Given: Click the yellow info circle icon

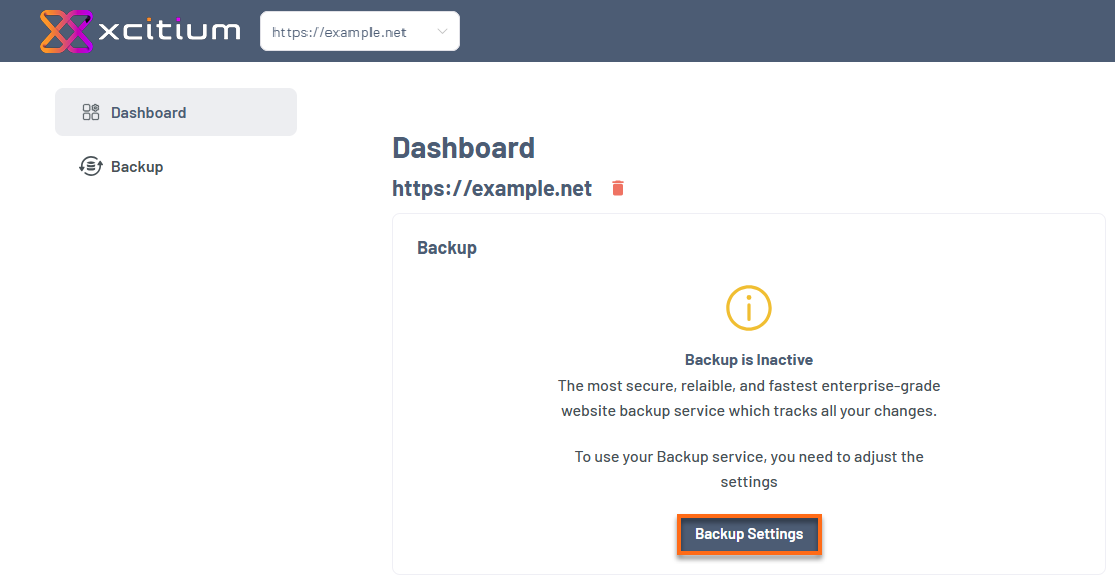Looking at the screenshot, I should (749, 308).
